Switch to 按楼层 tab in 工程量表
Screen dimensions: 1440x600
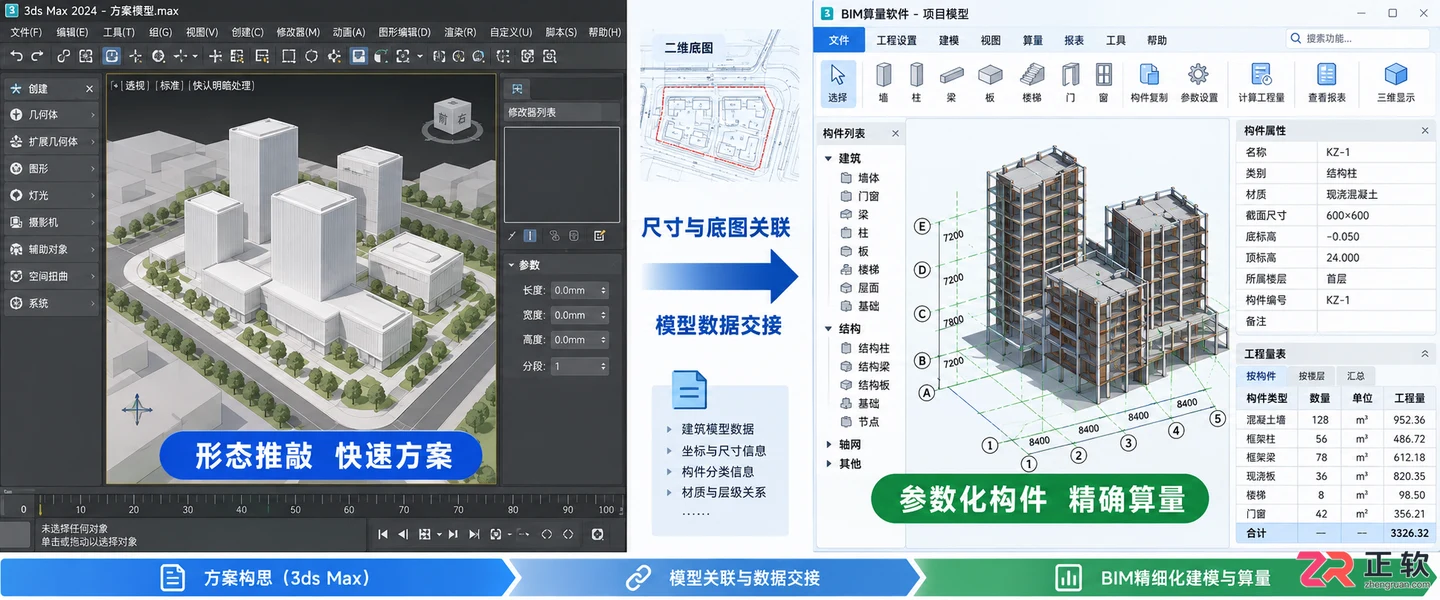point(1311,376)
